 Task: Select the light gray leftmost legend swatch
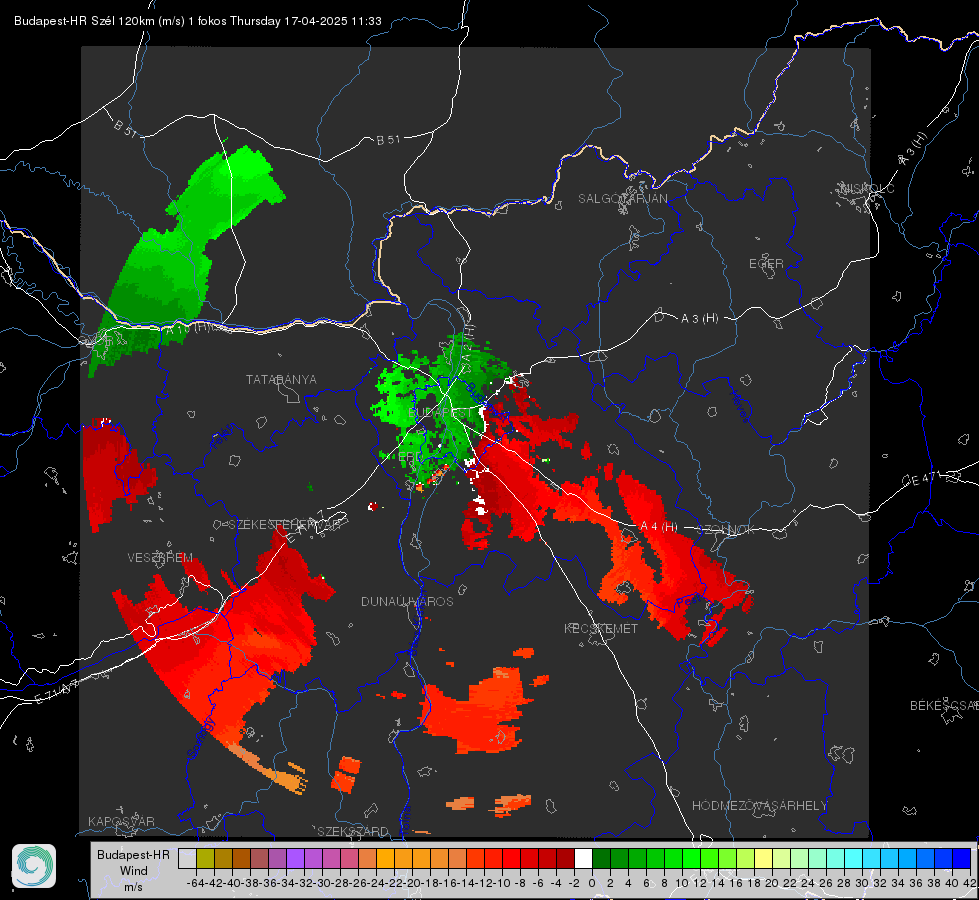[187, 859]
